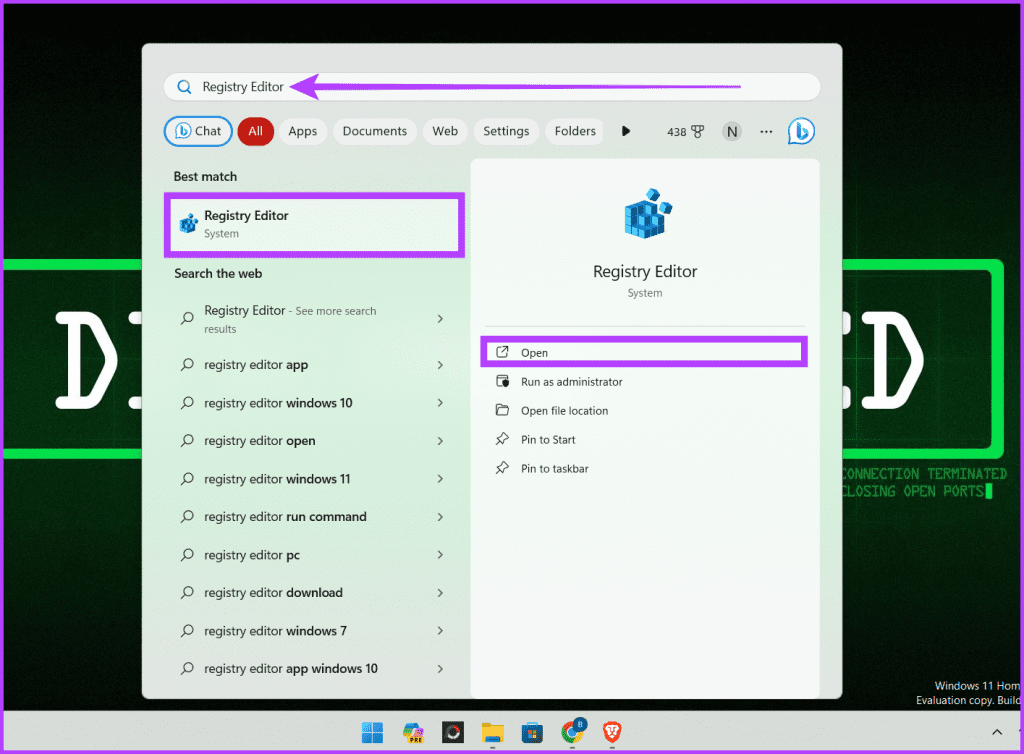Open Google Chrome from the taskbar
The height and width of the screenshot is (754, 1024).
[x=573, y=731]
